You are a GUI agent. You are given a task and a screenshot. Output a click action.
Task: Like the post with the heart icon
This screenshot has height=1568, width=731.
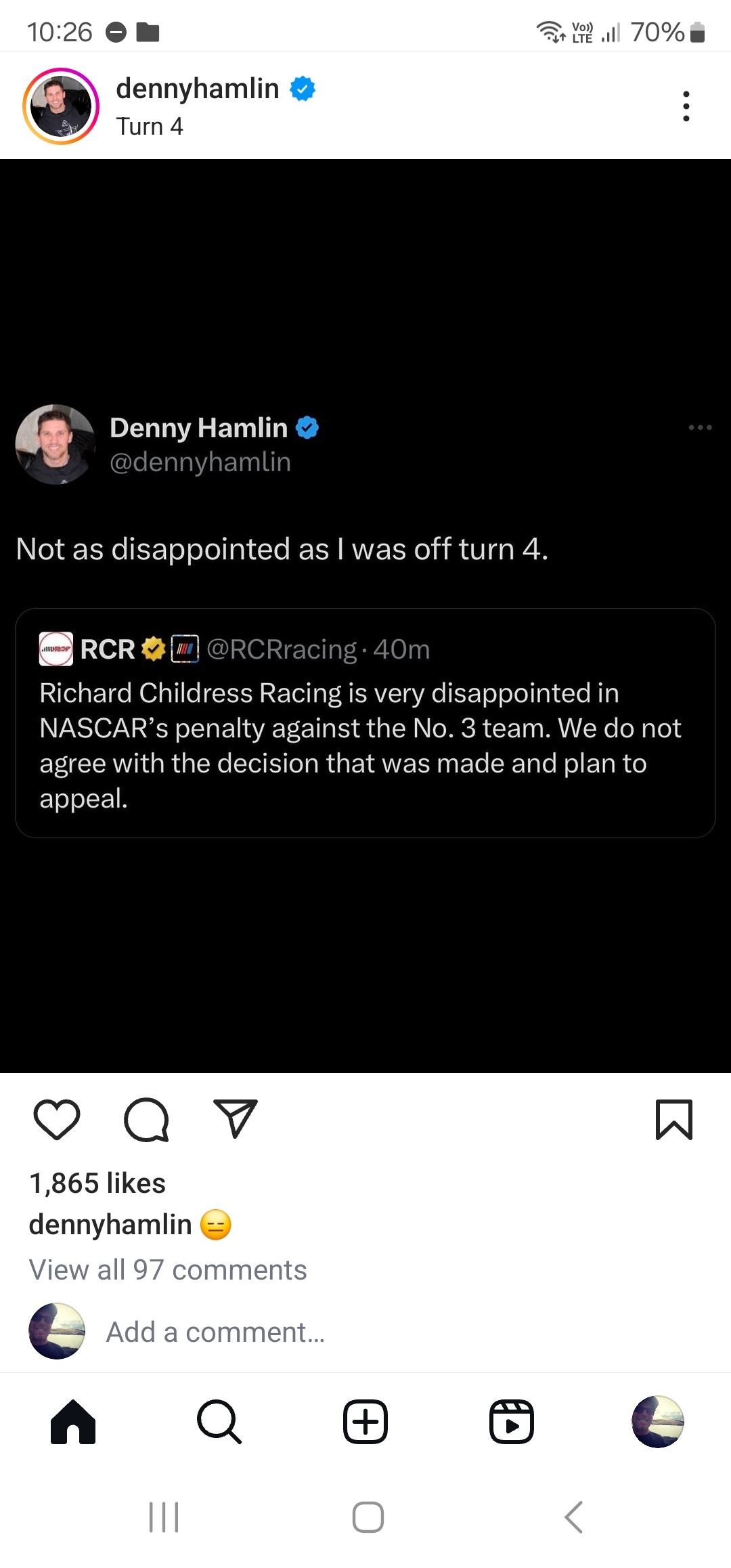[57, 1120]
